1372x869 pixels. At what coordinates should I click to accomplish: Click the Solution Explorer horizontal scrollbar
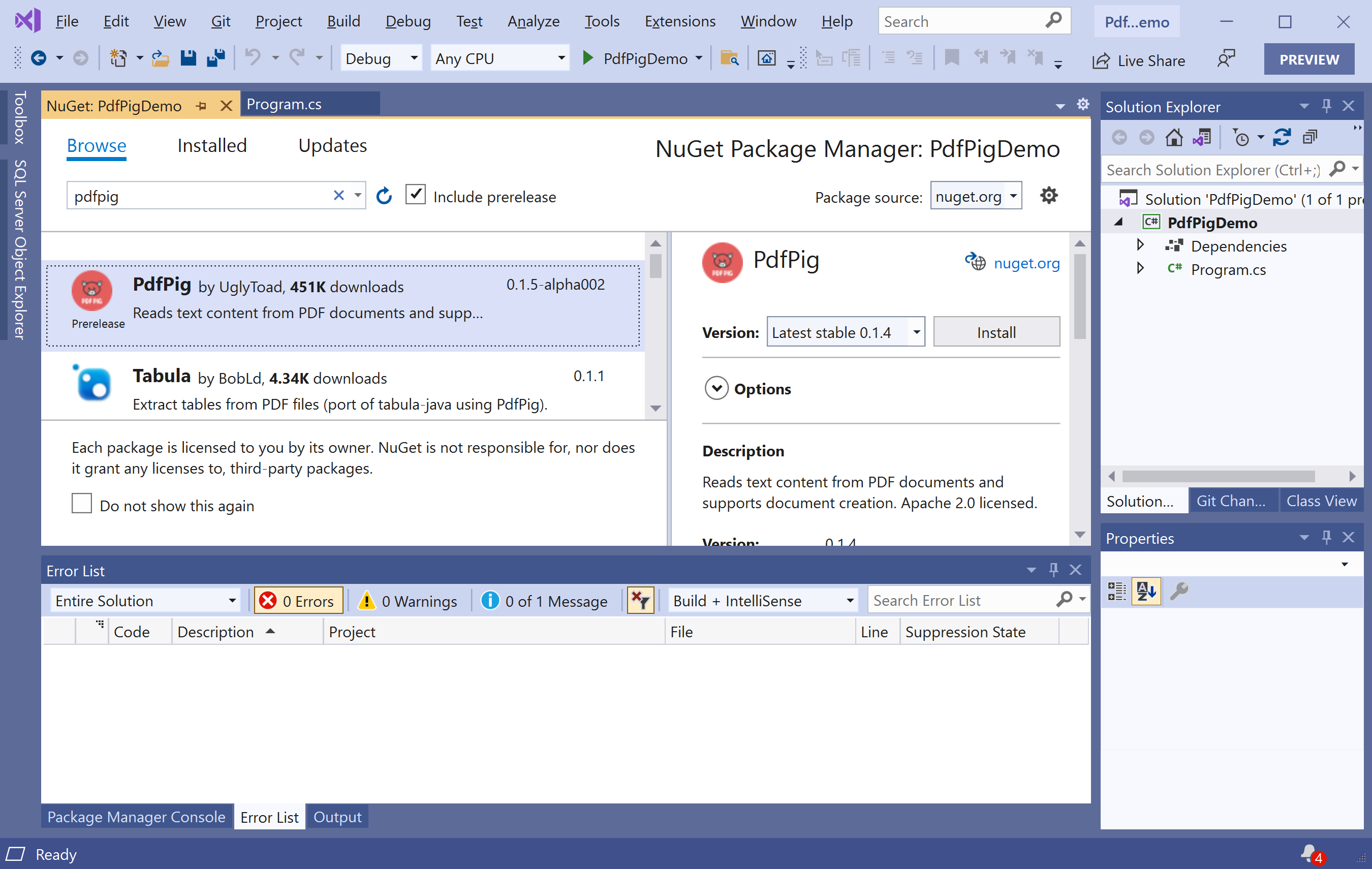(x=1218, y=475)
